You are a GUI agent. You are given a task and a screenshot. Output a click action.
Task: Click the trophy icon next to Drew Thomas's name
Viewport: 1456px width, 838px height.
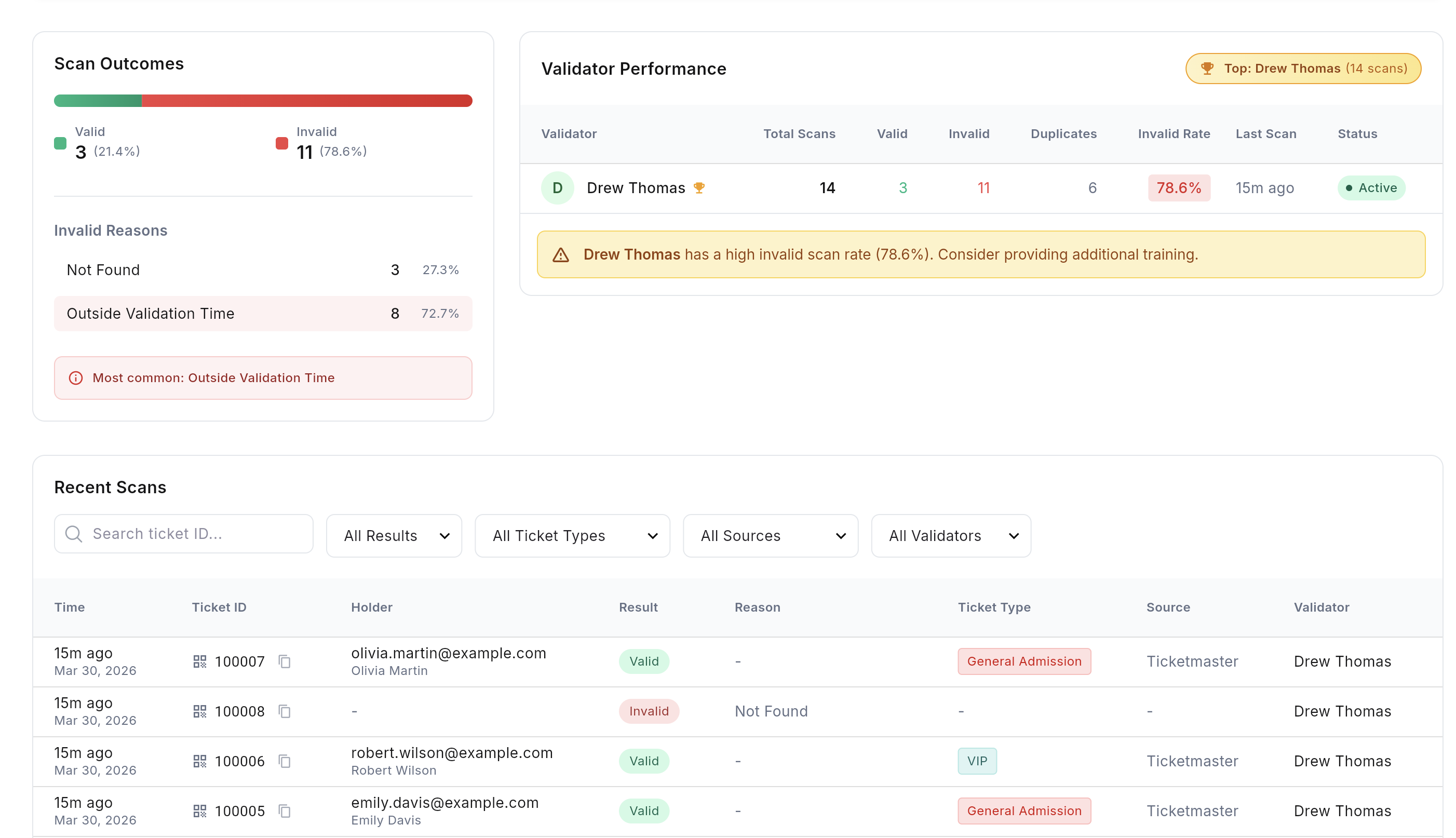click(700, 187)
